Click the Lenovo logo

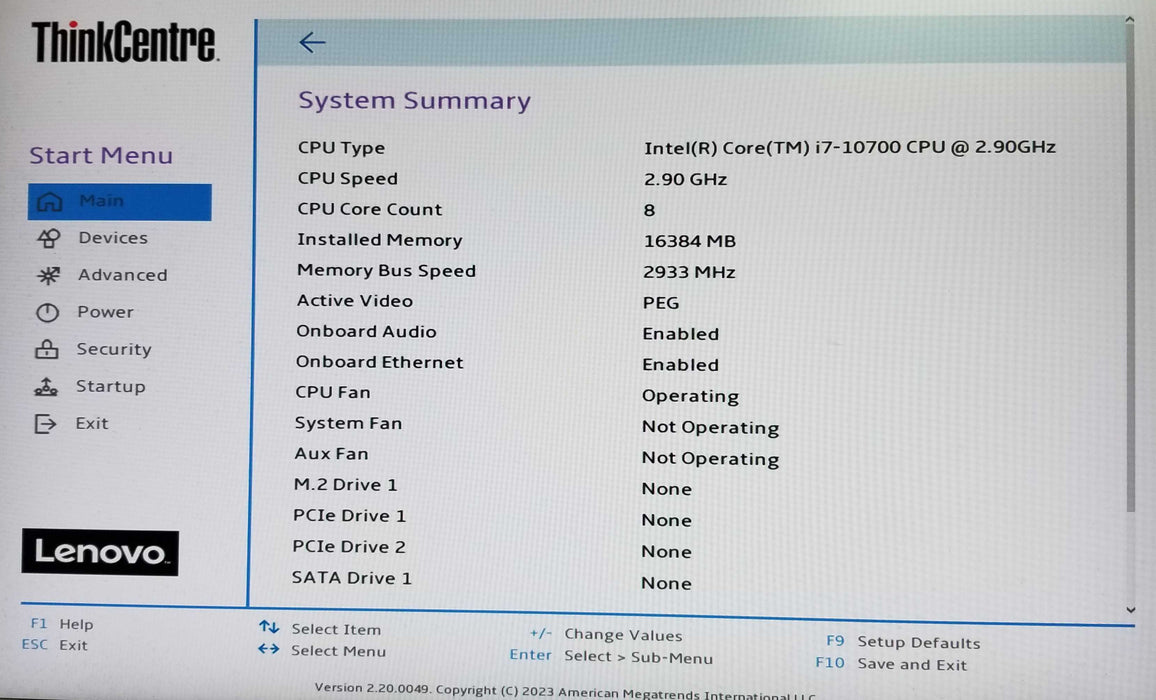coord(100,552)
